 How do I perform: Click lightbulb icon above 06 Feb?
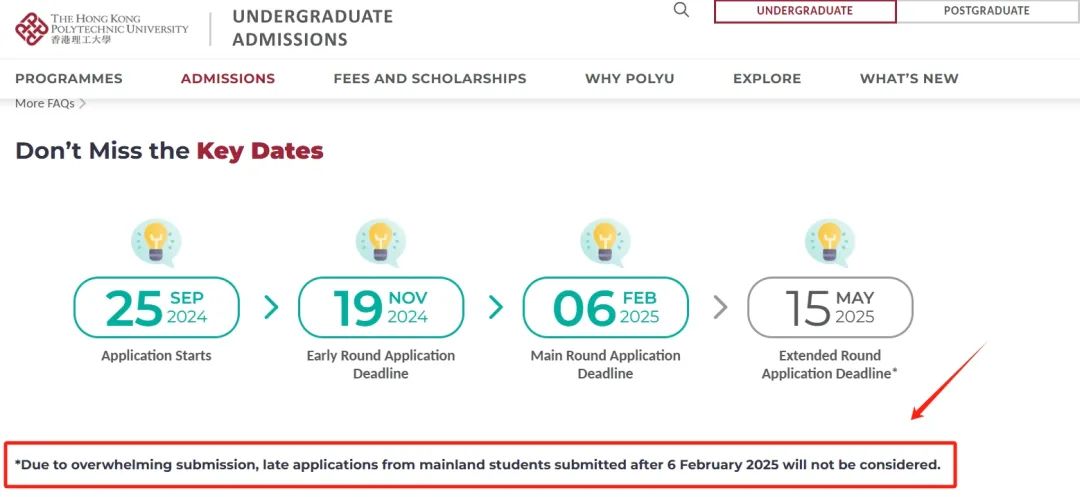coord(605,242)
